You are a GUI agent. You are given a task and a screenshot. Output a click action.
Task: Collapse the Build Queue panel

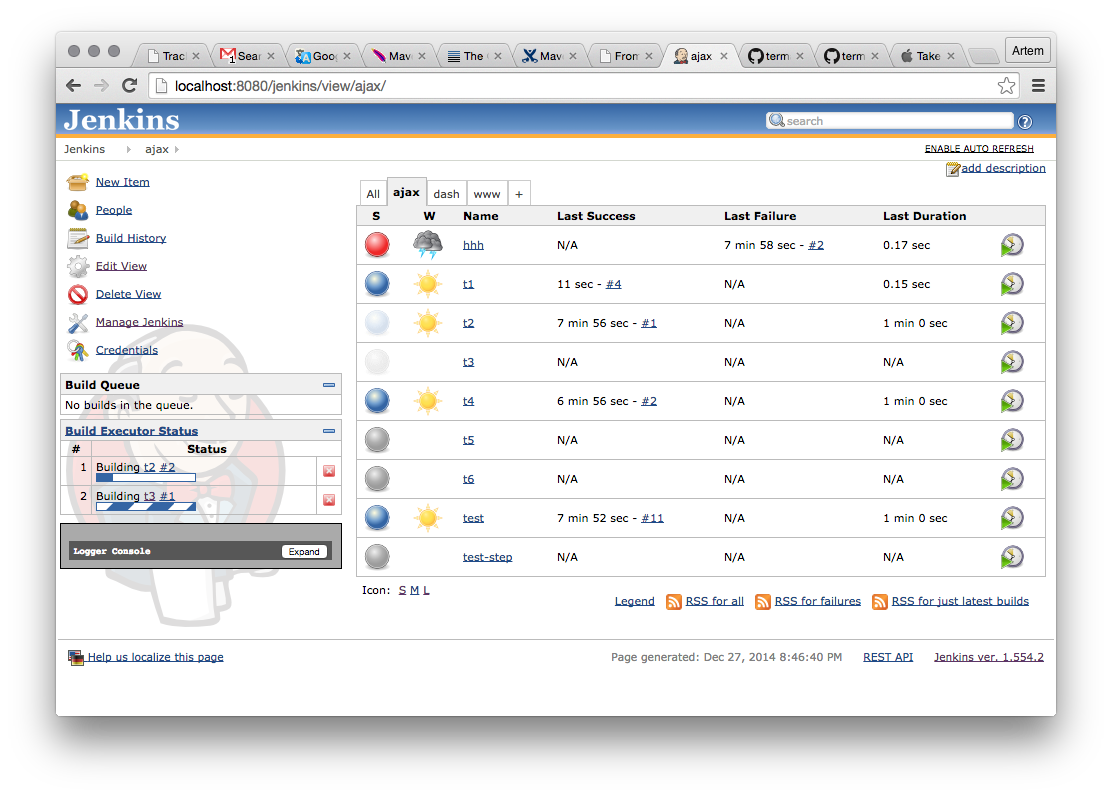click(x=329, y=385)
